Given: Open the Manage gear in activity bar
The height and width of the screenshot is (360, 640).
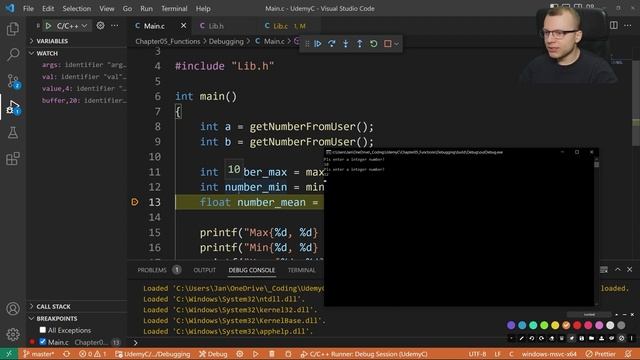Looking at the screenshot, I should click(x=13, y=335).
